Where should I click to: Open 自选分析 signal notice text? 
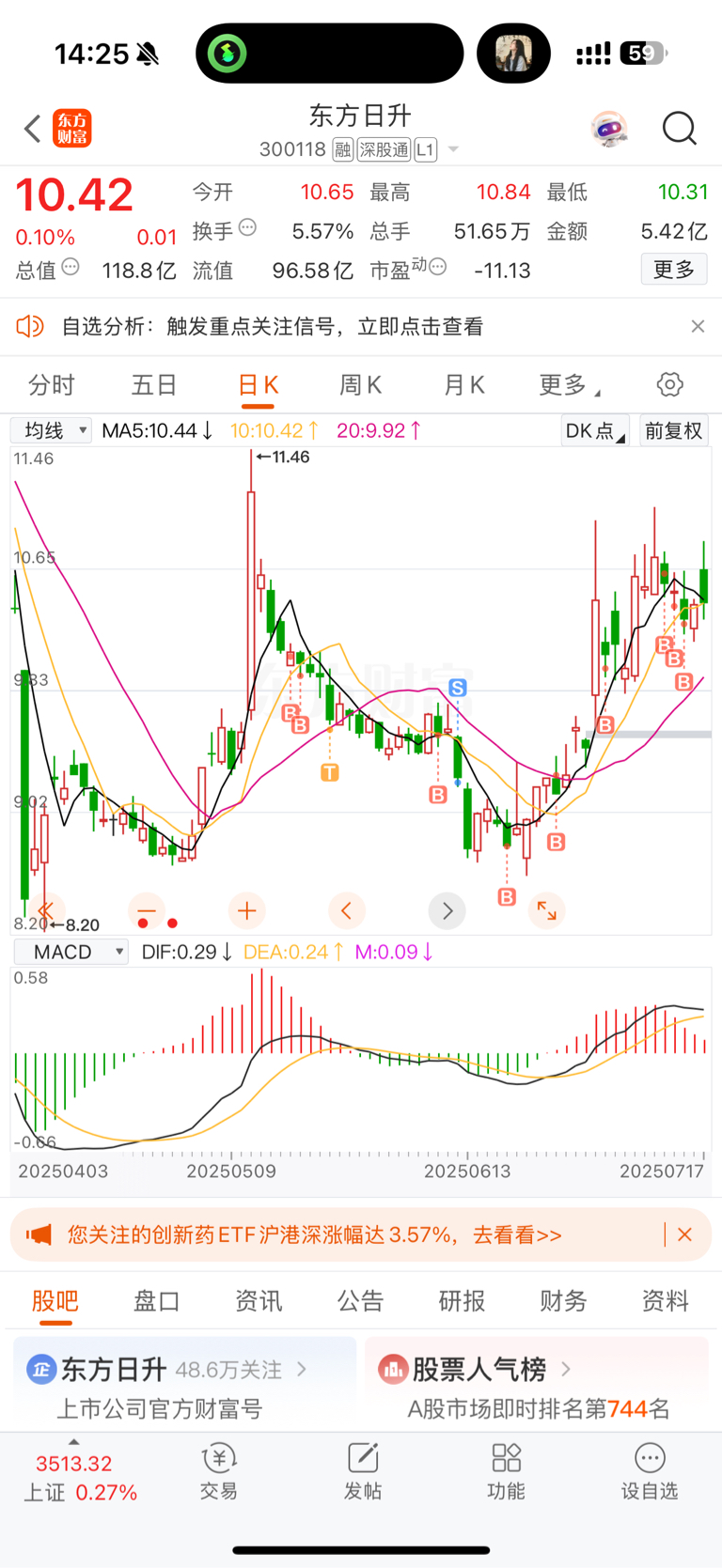point(273,327)
